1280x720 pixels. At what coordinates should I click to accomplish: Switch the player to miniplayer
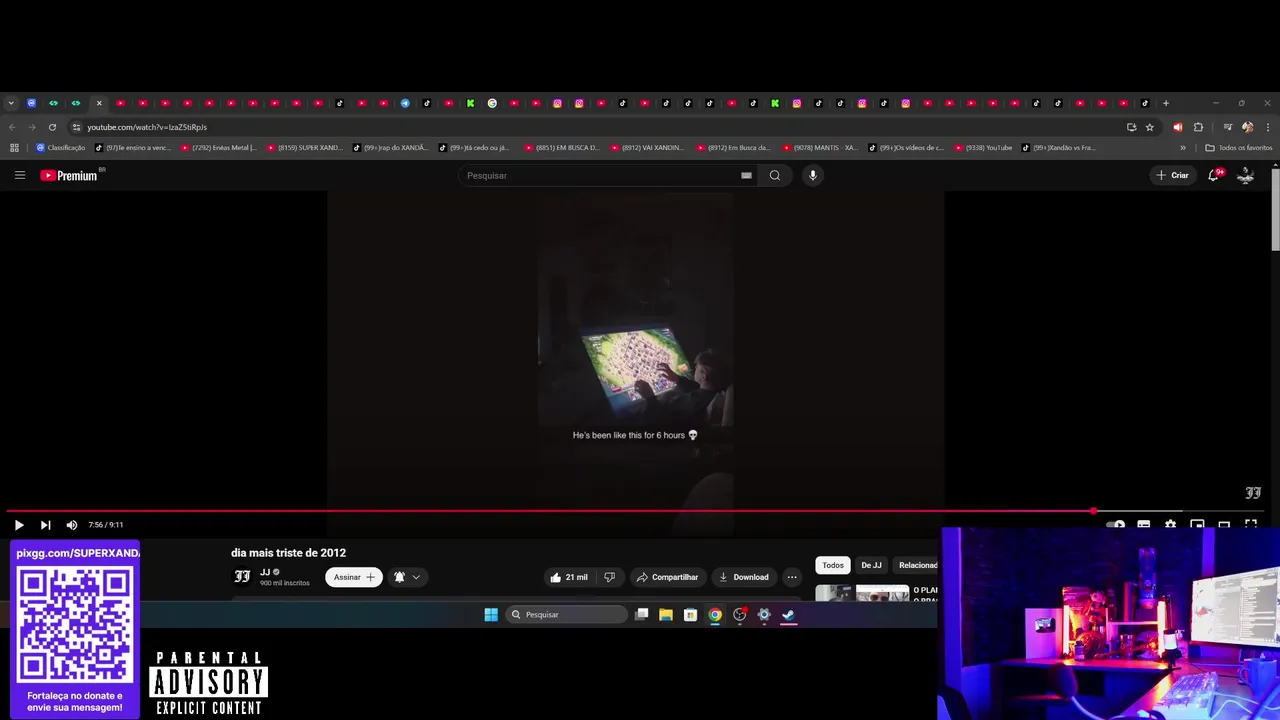(x=1197, y=524)
